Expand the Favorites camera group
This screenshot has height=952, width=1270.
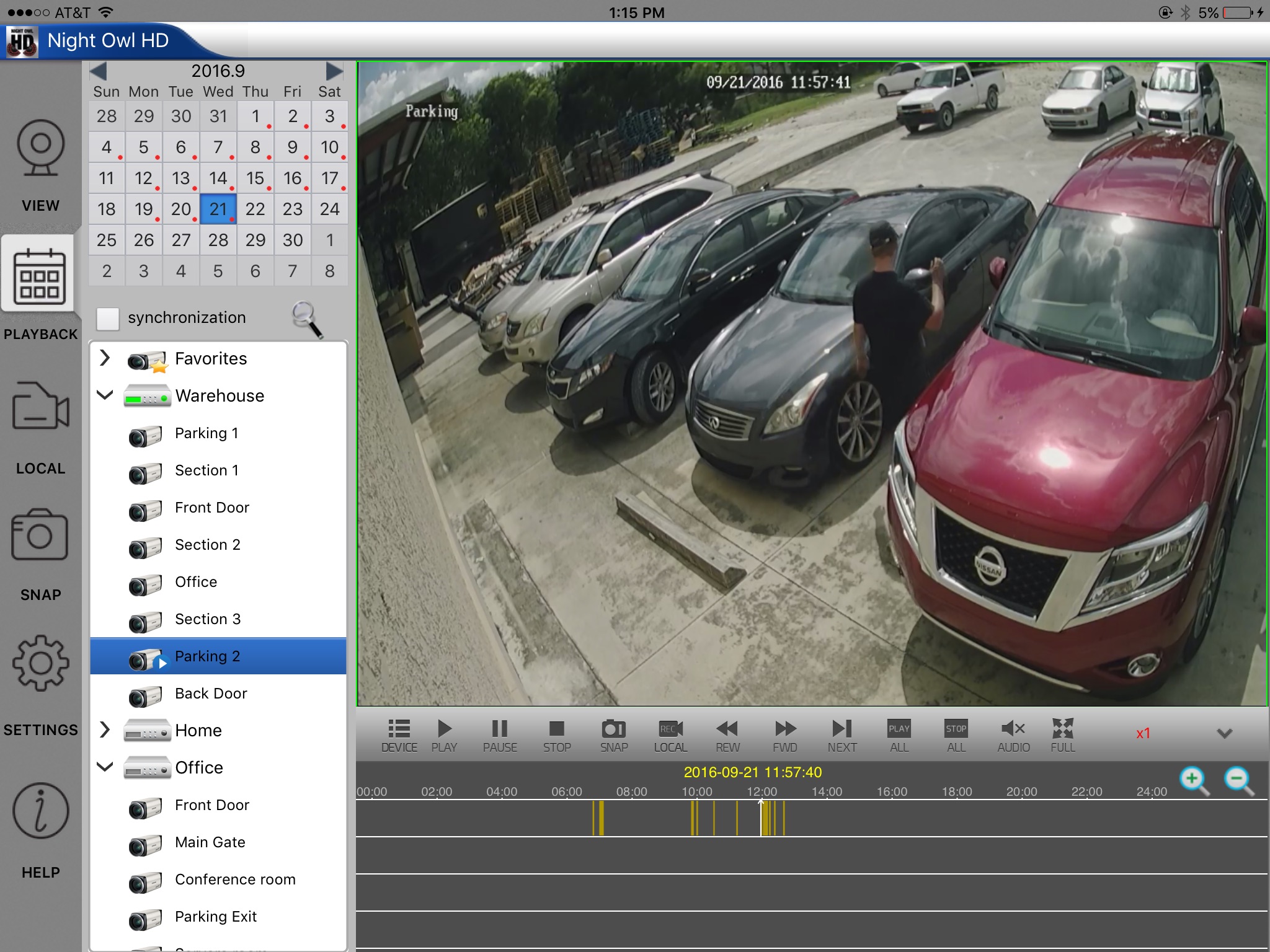click(105, 358)
